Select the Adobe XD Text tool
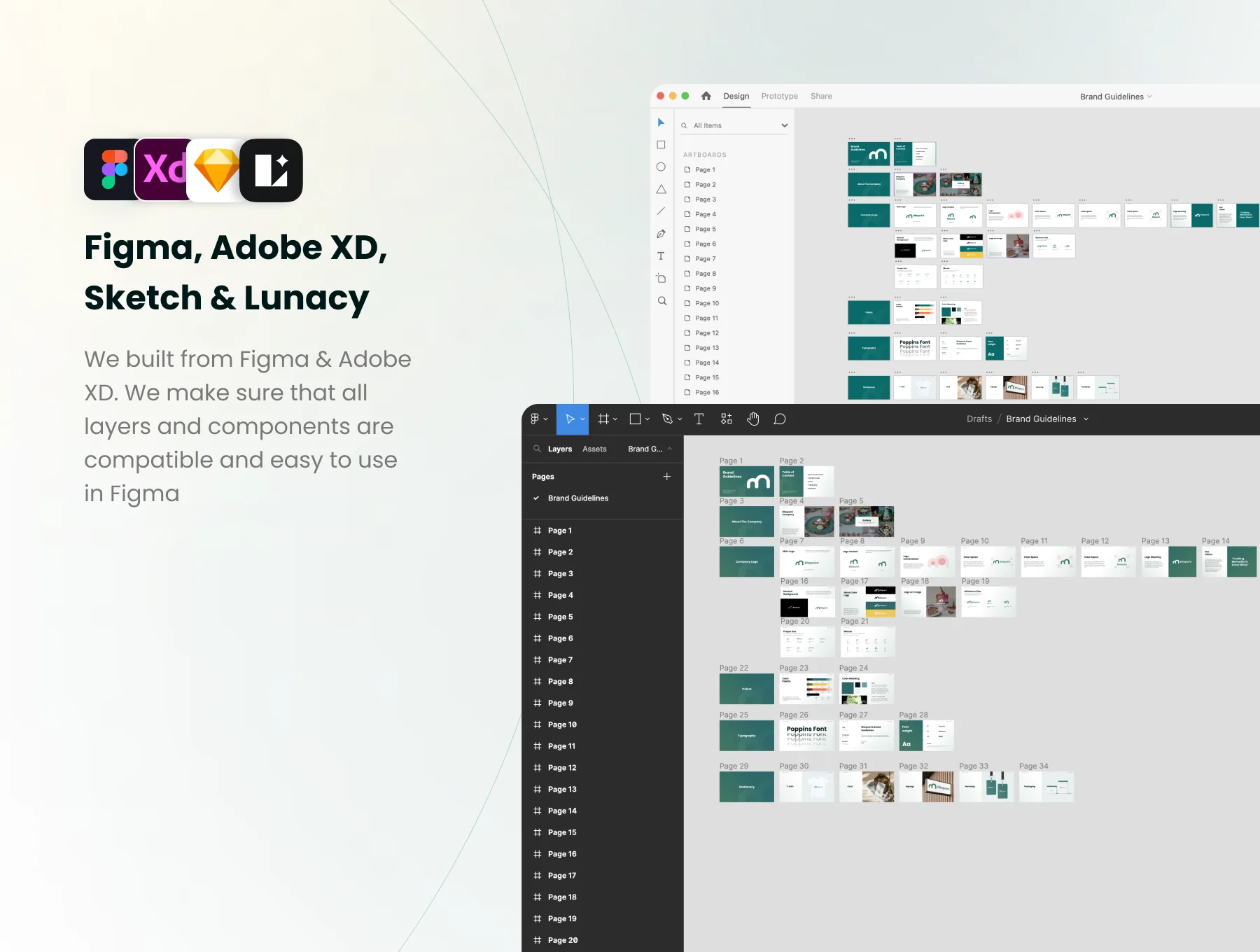This screenshot has height=952, width=1260. click(661, 256)
